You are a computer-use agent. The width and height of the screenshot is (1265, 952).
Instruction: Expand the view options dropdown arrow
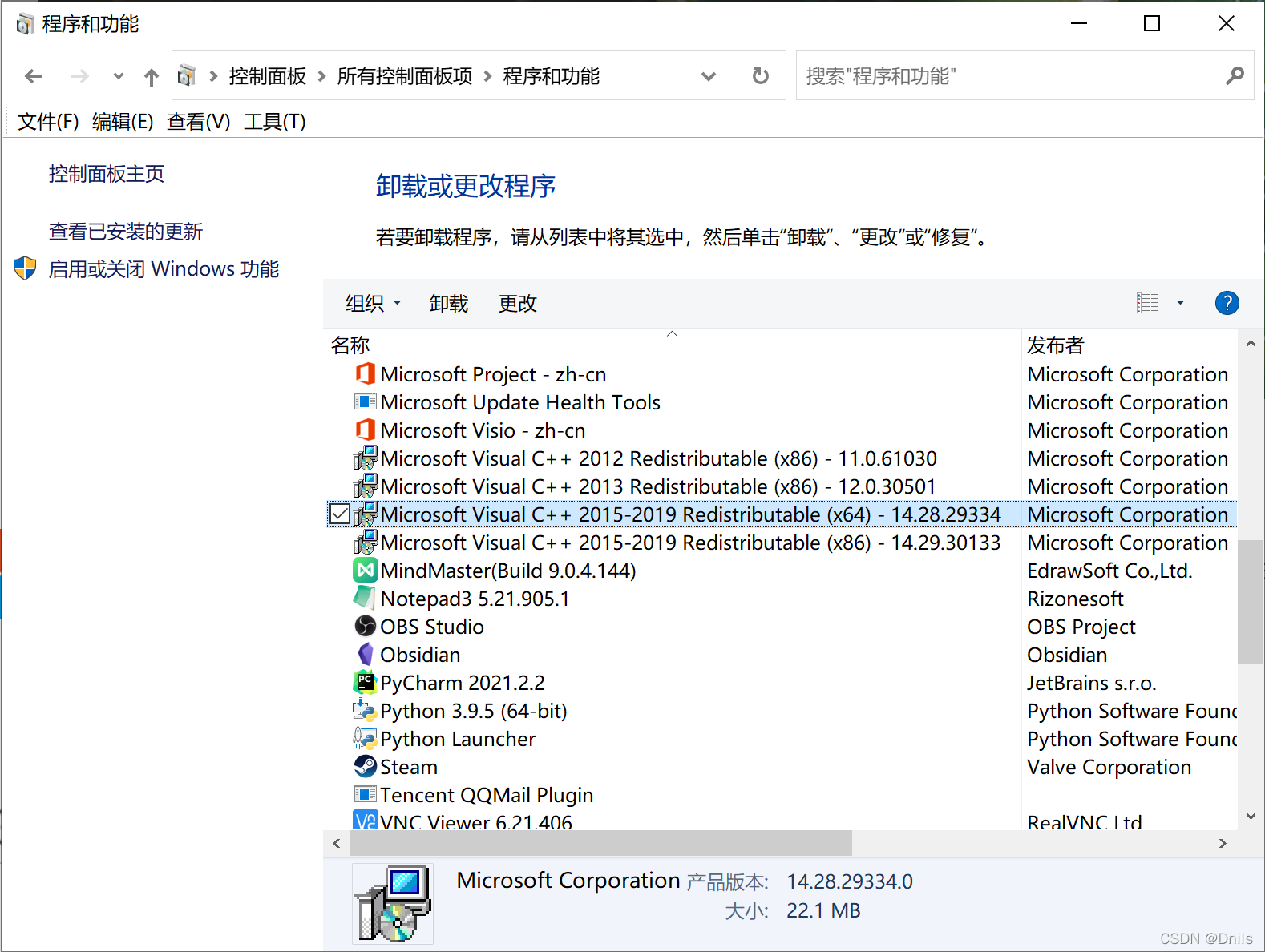tap(1180, 303)
